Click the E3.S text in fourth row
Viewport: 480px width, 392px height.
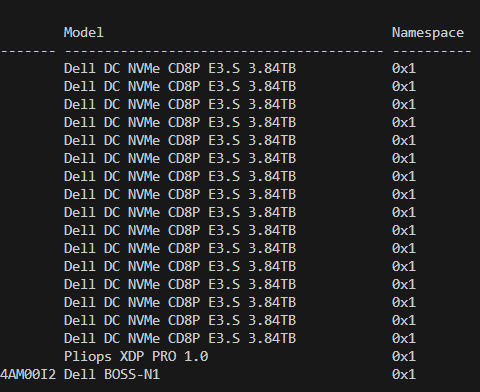tap(224, 122)
